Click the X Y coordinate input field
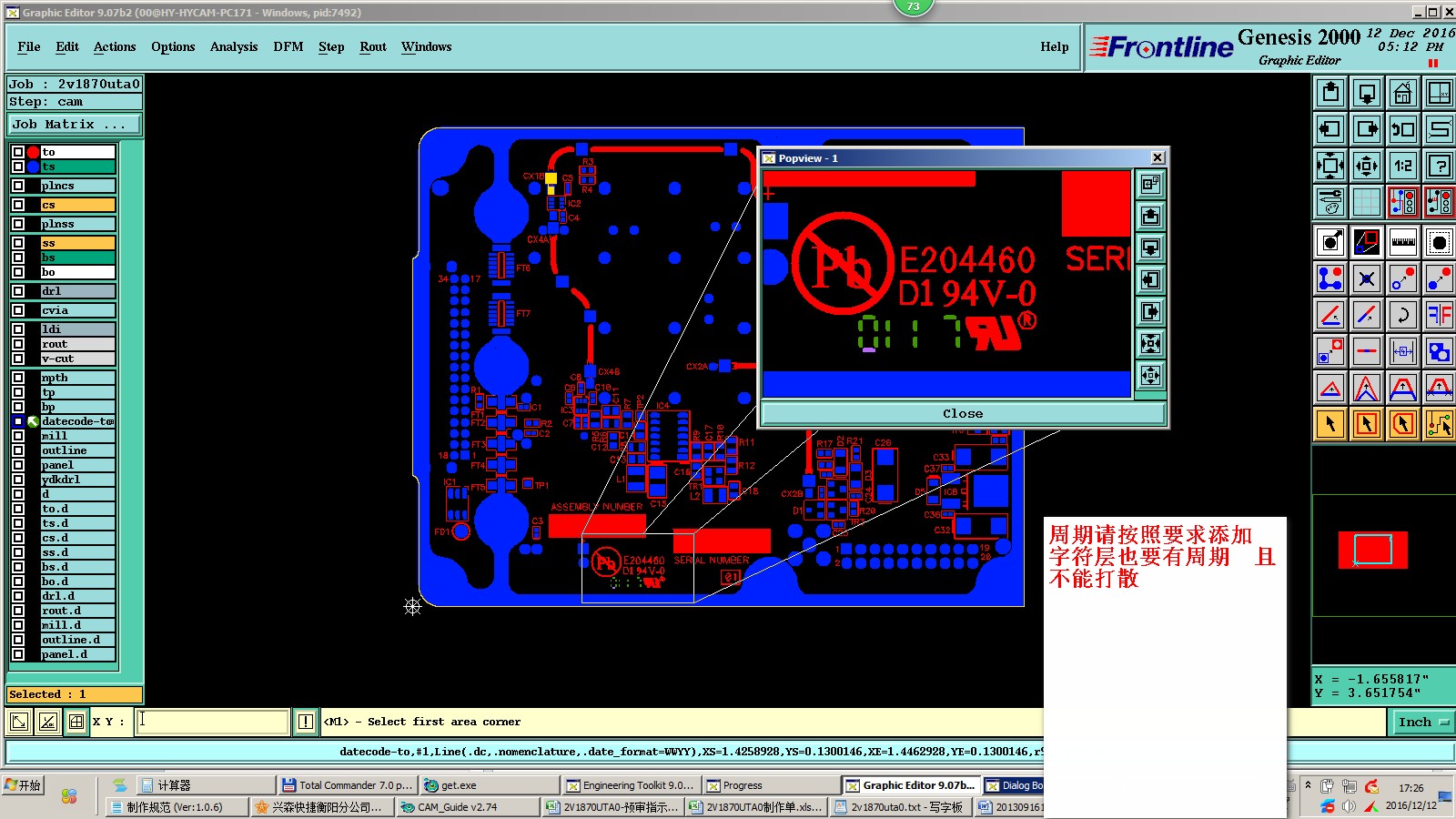This screenshot has height=819, width=1456. pos(214,722)
